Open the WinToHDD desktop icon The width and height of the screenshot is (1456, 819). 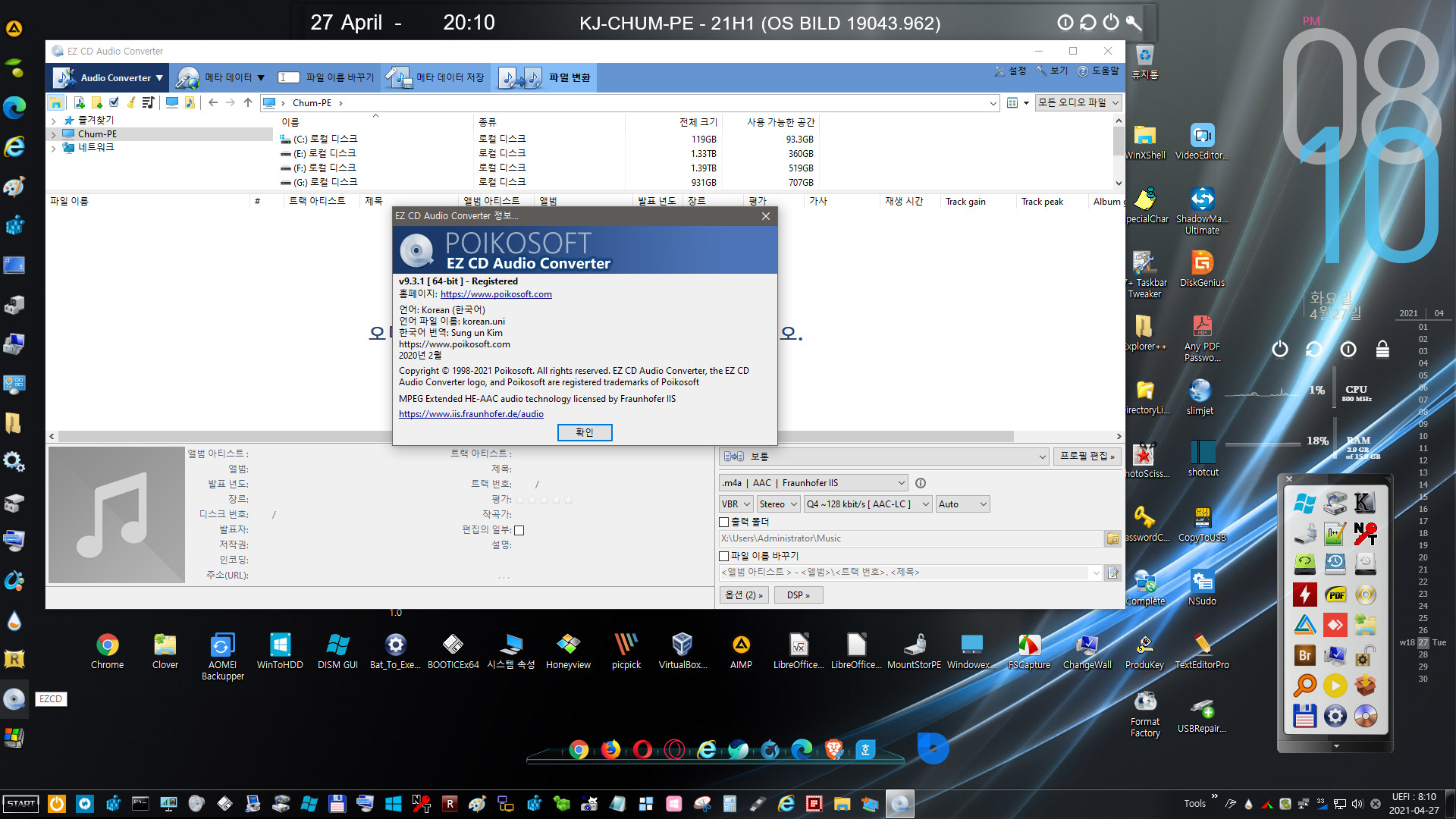(x=280, y=651)
